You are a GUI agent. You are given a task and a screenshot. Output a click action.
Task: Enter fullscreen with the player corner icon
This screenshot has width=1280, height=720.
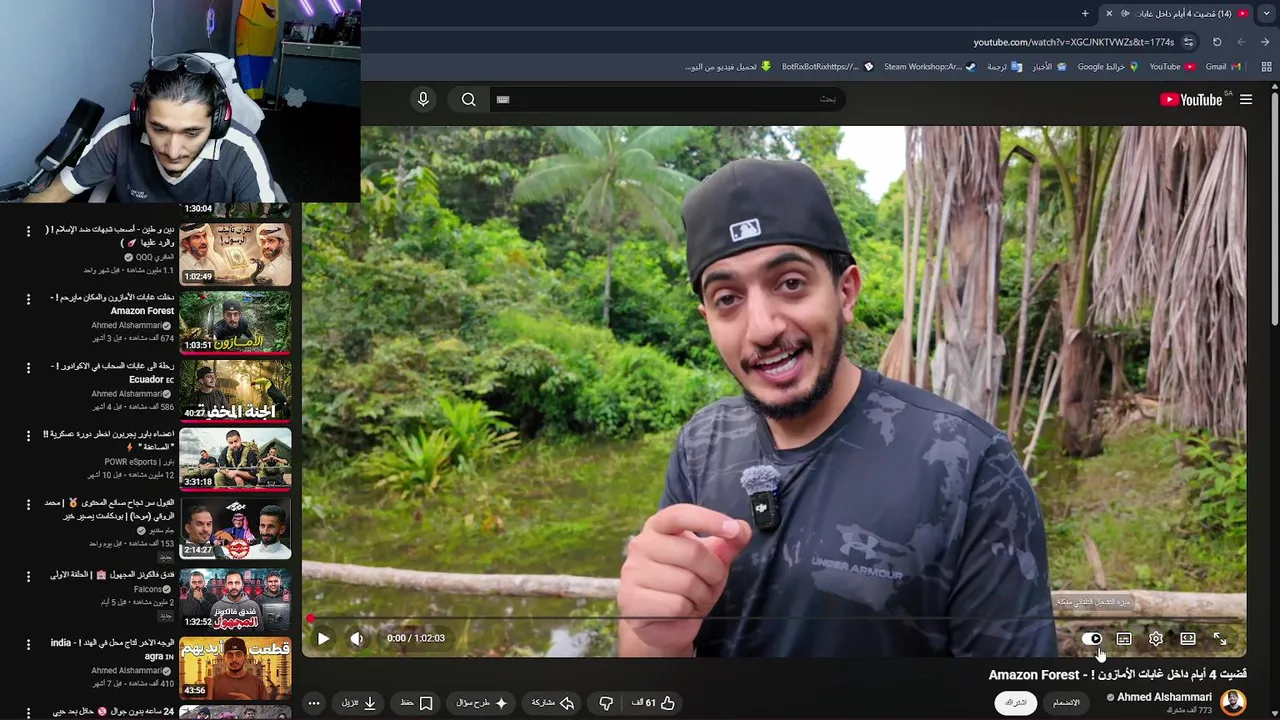click(x=1220, y=638)
